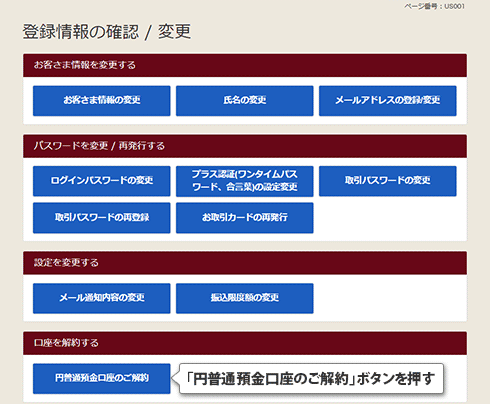The image size is (490, 404).
Task: Open プラス認証 (ワンタイムパスワード) settings button
Action: click(245, 181)
